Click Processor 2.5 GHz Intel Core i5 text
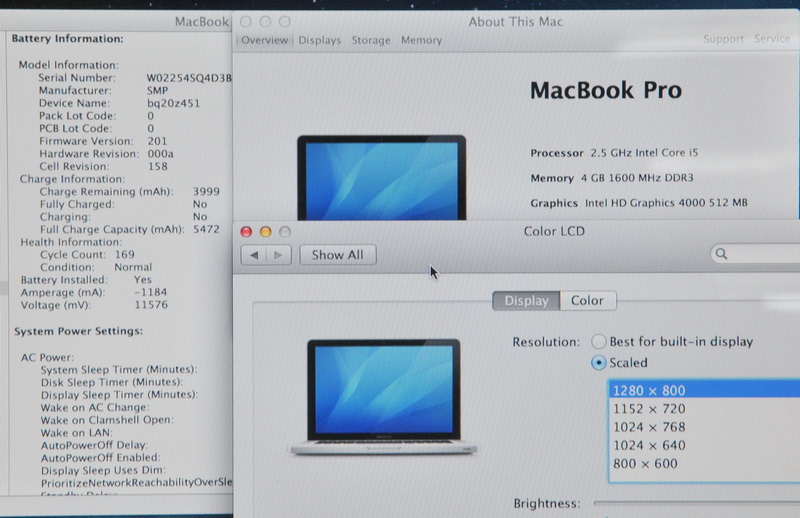The height and width of the screenshot is (518, 800). (614, 153)
